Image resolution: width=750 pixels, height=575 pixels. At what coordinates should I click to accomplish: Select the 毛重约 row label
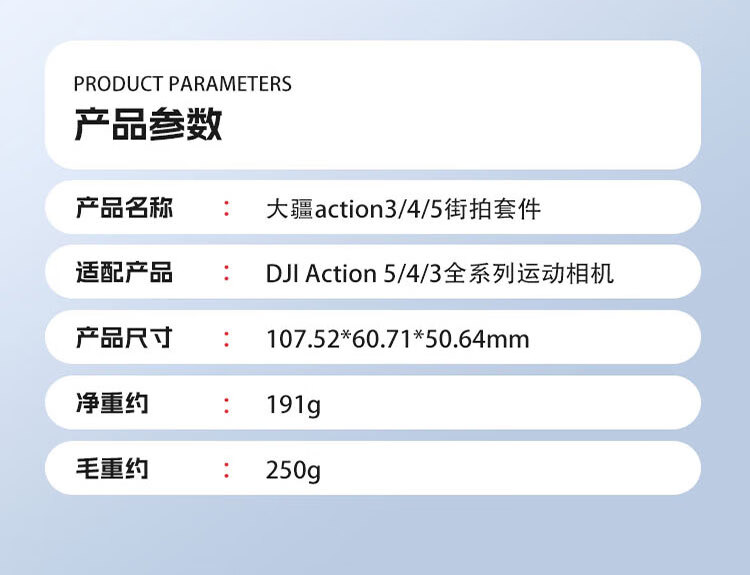pyautogui.click(x=112, y=468)
